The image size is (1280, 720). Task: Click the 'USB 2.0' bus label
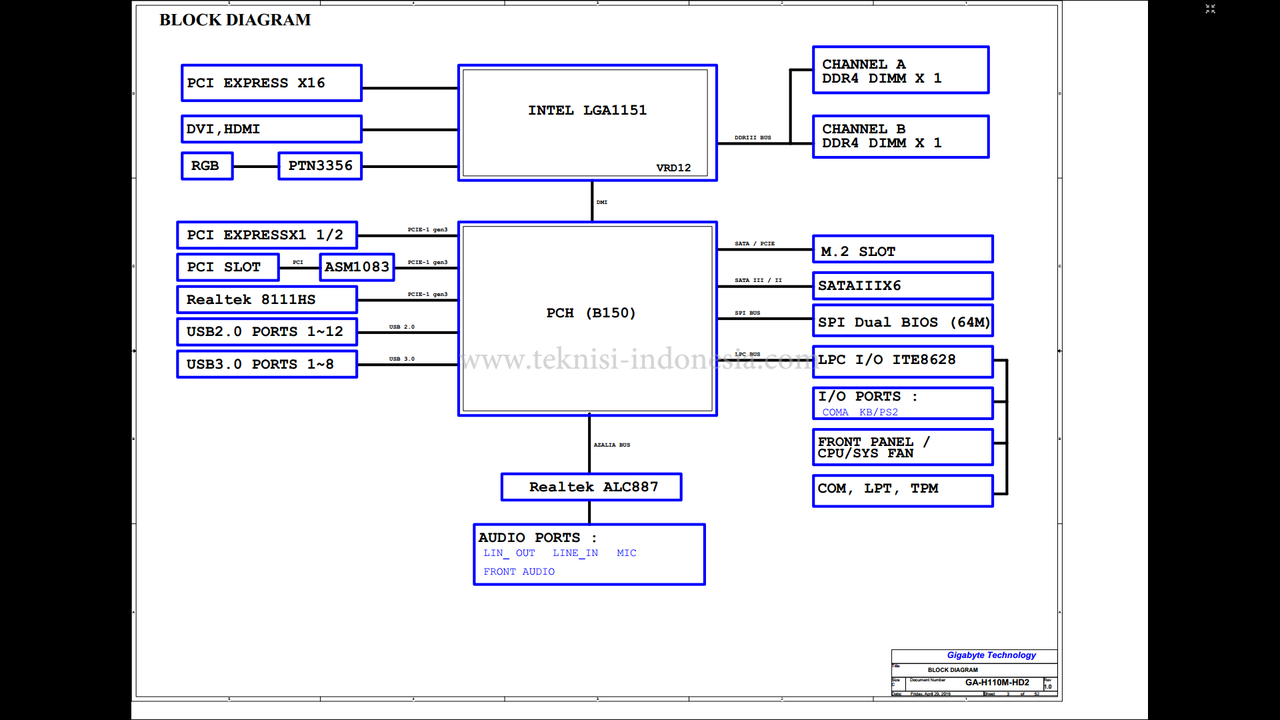pos(402,327)
